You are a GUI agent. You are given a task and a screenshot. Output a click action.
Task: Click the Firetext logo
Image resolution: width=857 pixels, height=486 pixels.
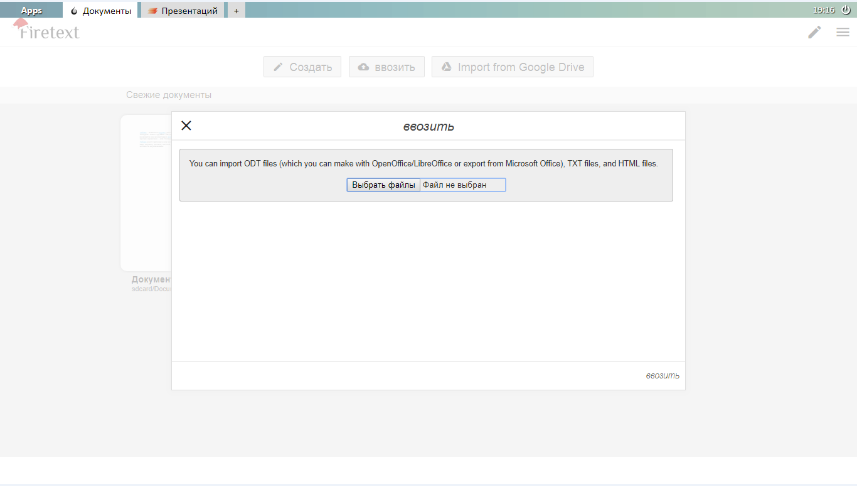point(47,31)
